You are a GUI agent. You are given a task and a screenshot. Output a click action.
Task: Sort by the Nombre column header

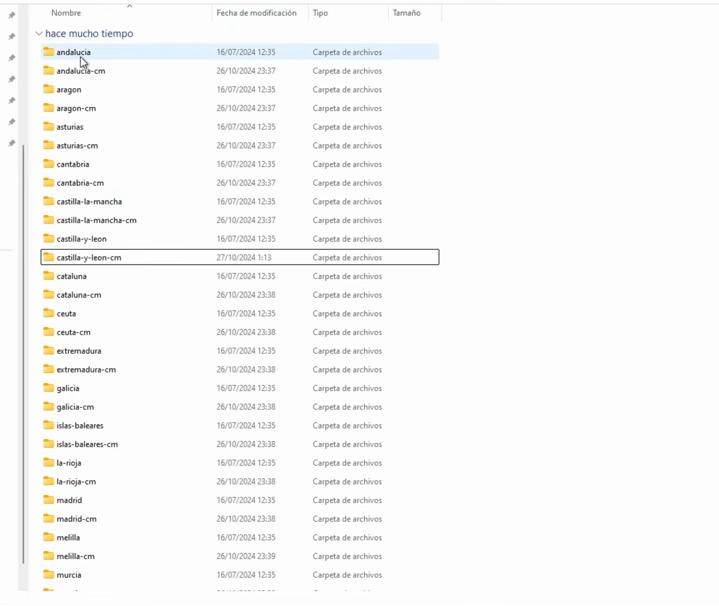(x=66, y=13)
